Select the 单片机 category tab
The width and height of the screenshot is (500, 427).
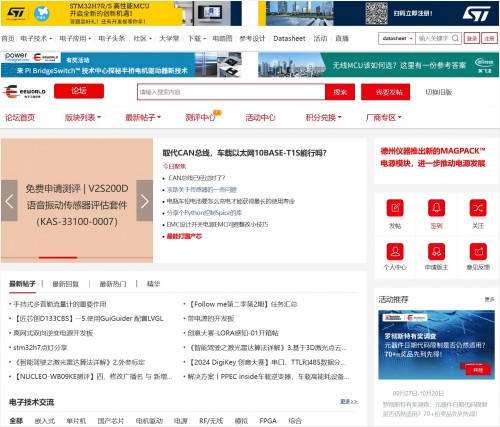[76, 421]
